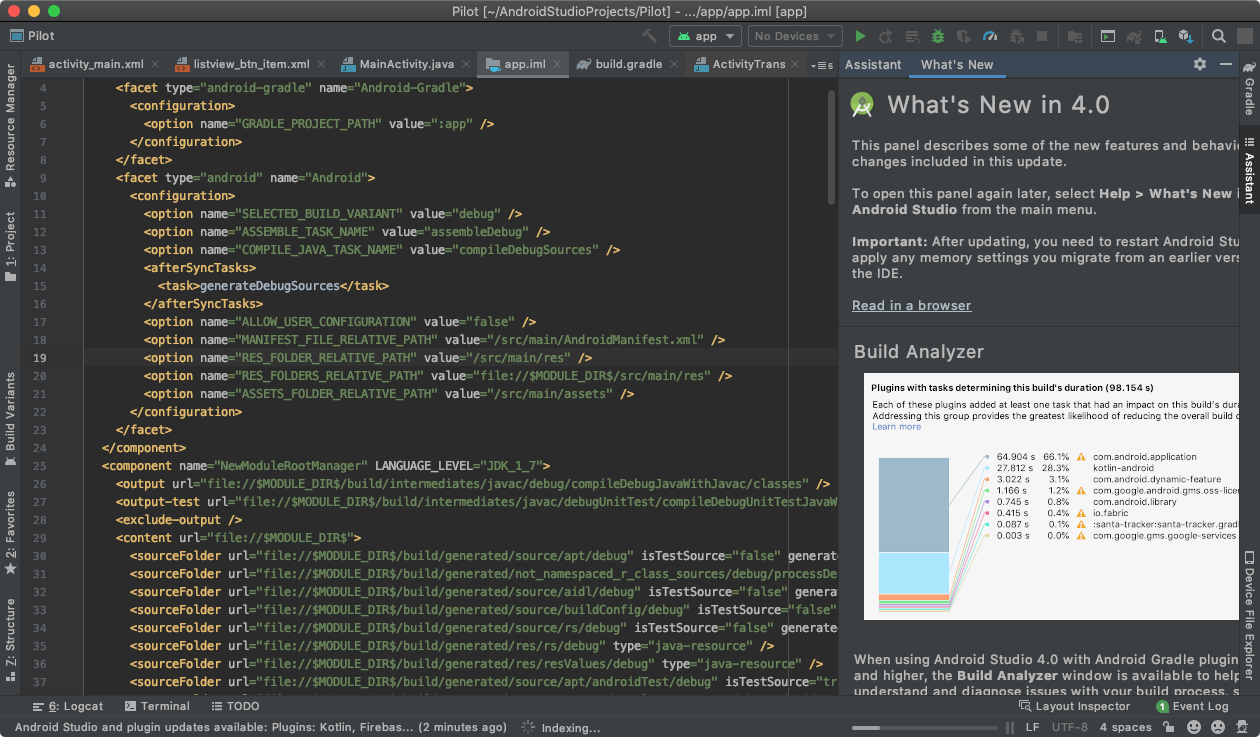
Task: Sync Project with Gradle Files elephant icon
Action: (1134, 36)
